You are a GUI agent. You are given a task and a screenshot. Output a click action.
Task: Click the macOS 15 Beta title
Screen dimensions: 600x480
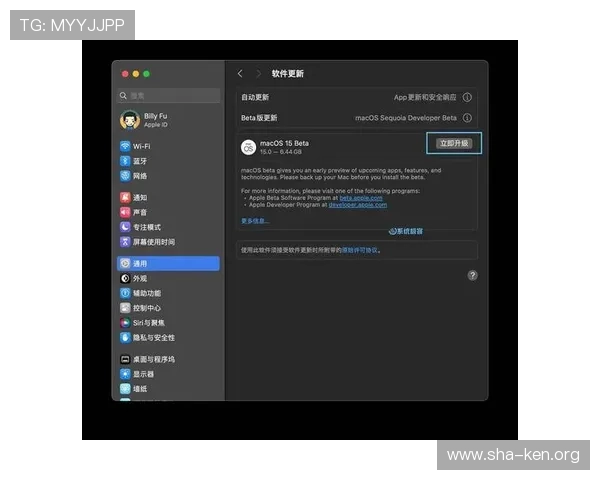coord(284,143)
